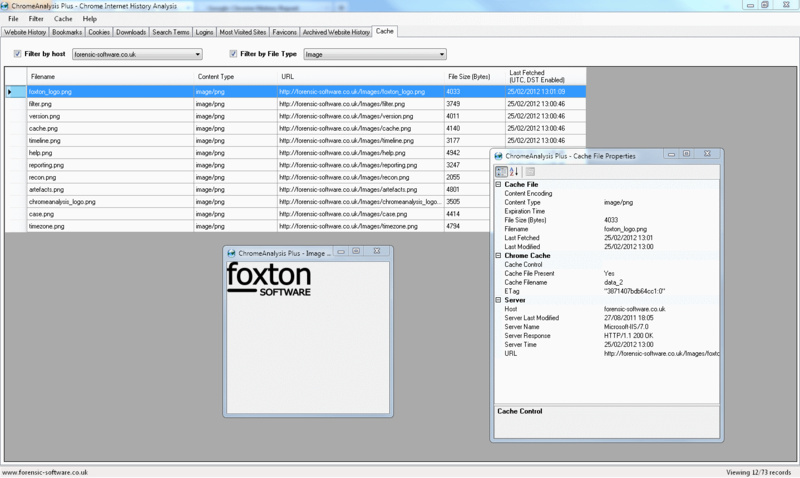Select the timezone.png filename cell
The width and height of the screenshot is (800, 478).
[110, 227]
